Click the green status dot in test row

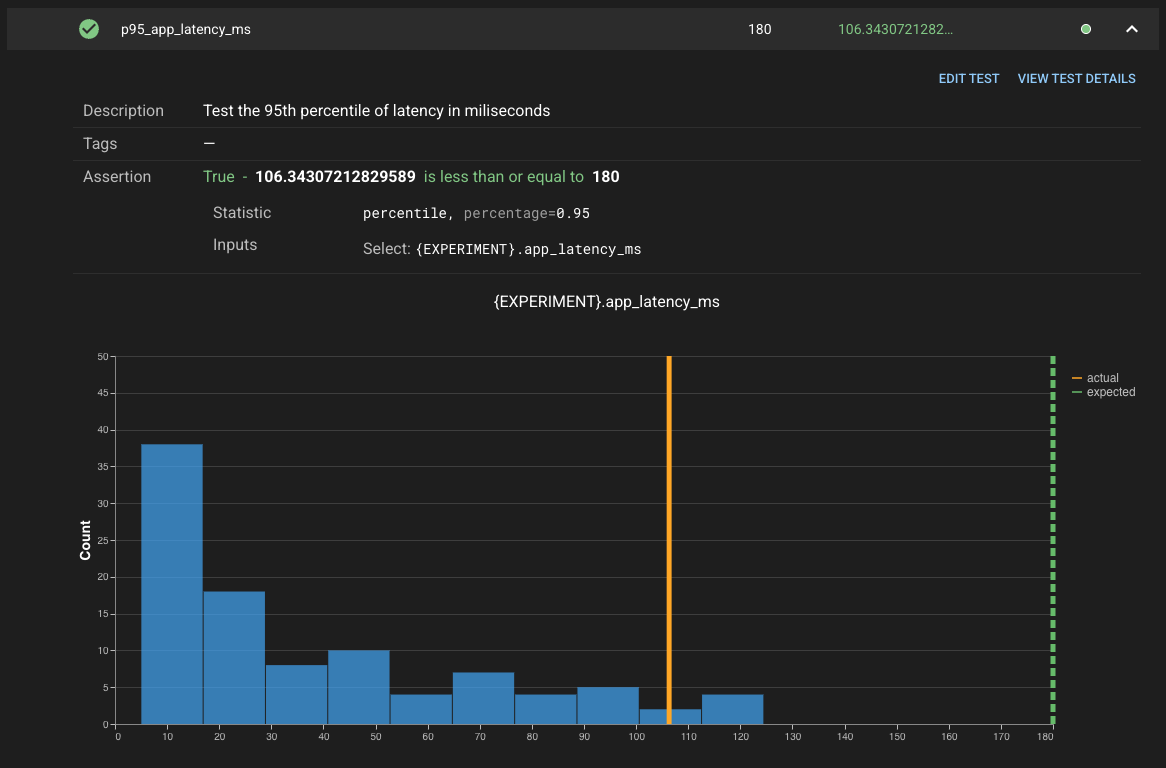(1086, 29)
